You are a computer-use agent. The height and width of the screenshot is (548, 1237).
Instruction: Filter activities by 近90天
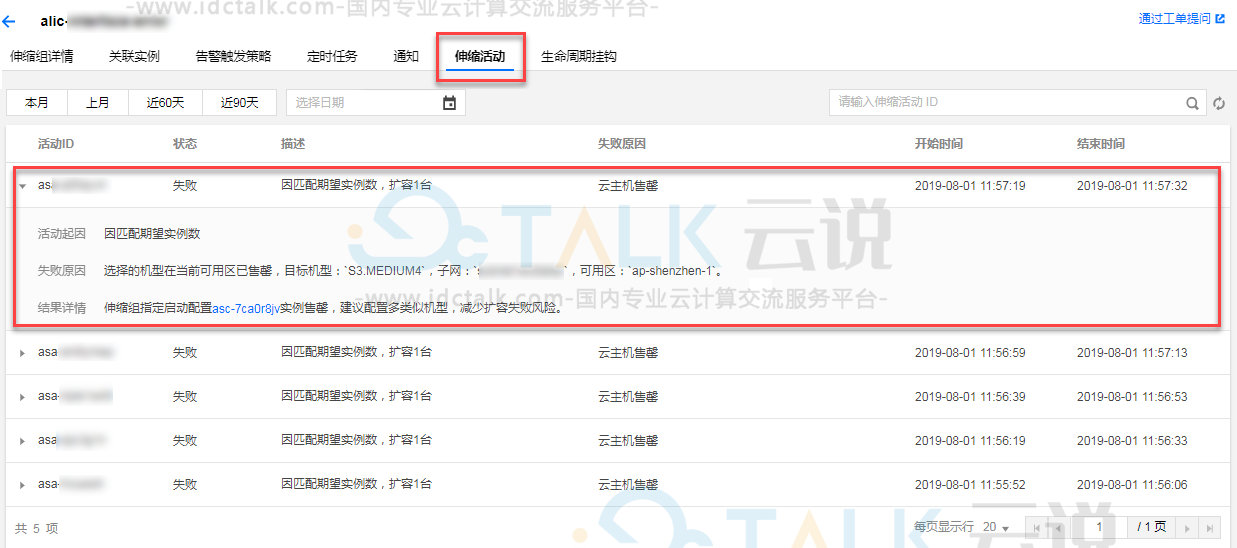click(x=240, y=102)
